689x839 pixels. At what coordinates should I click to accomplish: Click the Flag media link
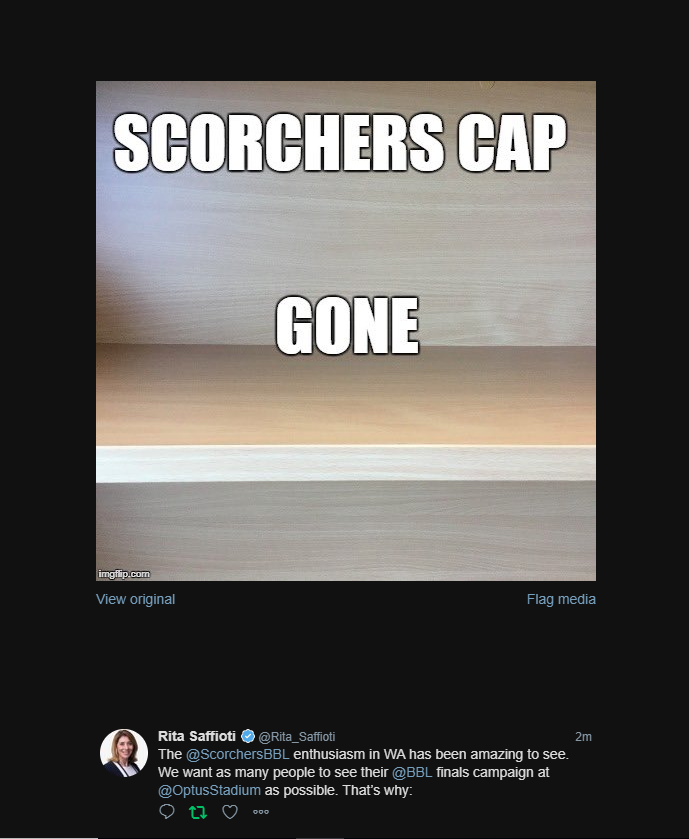click(561, 599)
